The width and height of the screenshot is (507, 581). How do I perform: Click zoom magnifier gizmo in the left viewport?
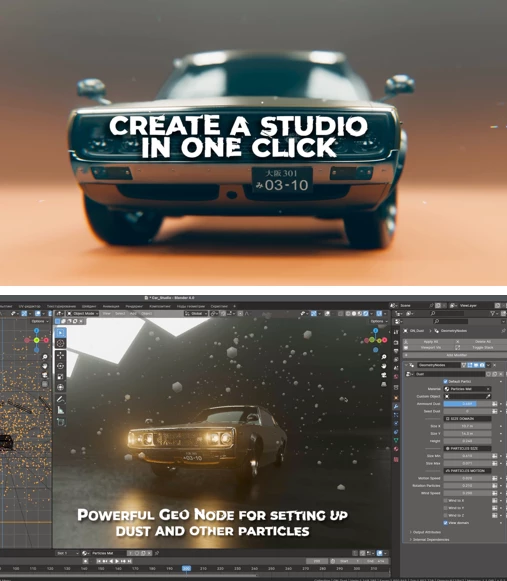(x=44, y=356)
